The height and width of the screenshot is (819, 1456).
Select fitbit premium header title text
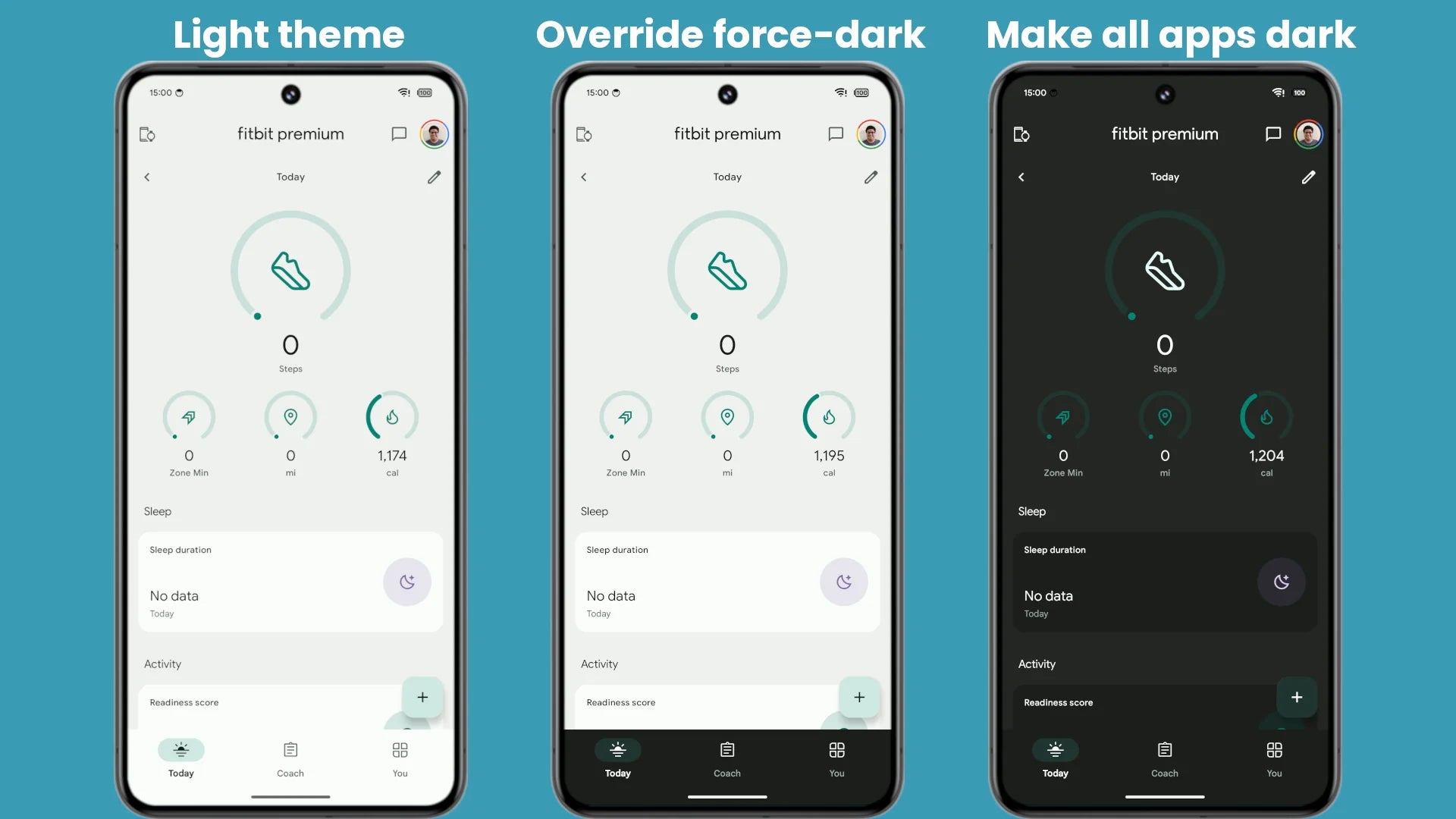290,133
